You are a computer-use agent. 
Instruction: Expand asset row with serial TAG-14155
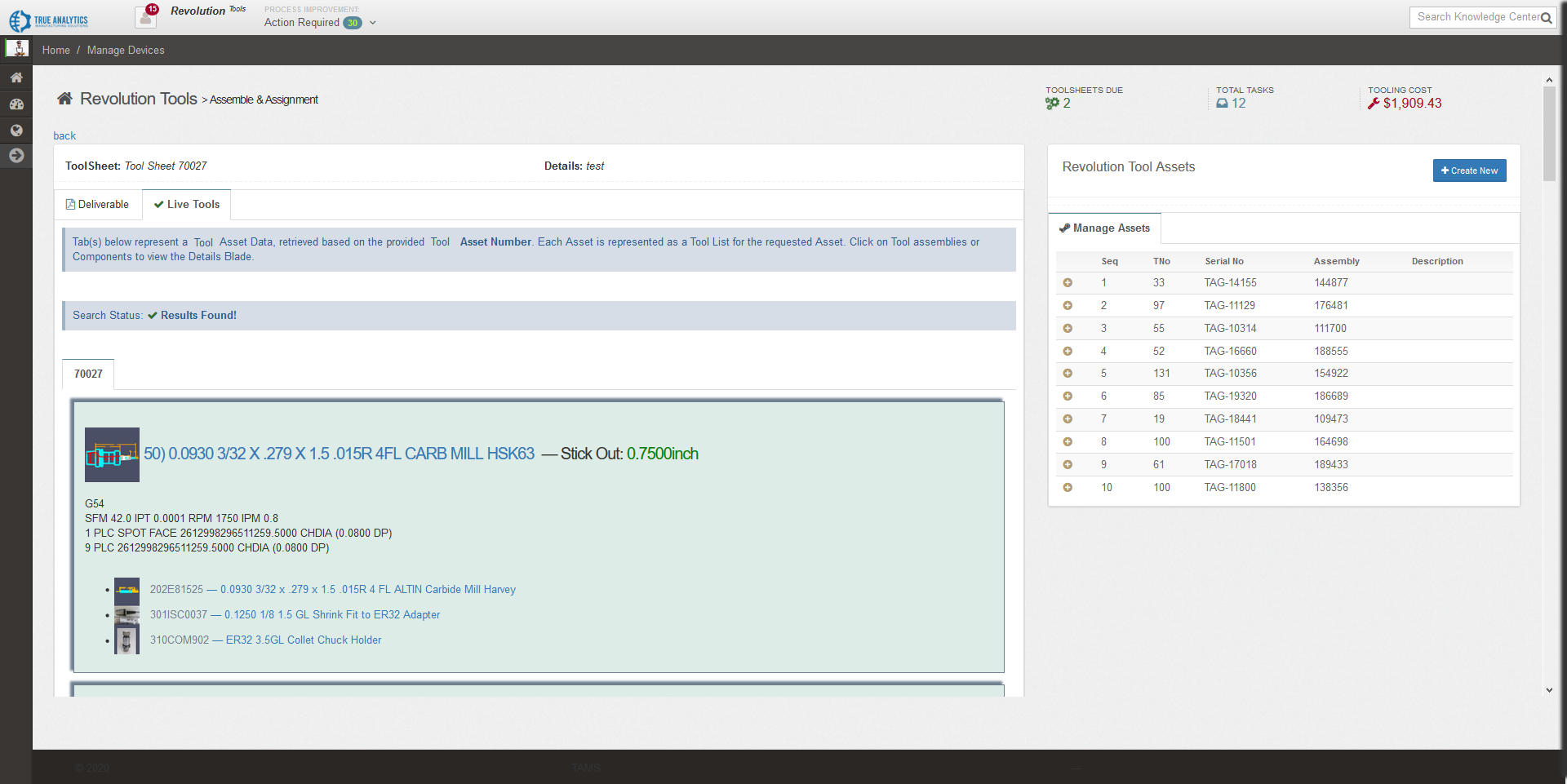pos(1068,283)
